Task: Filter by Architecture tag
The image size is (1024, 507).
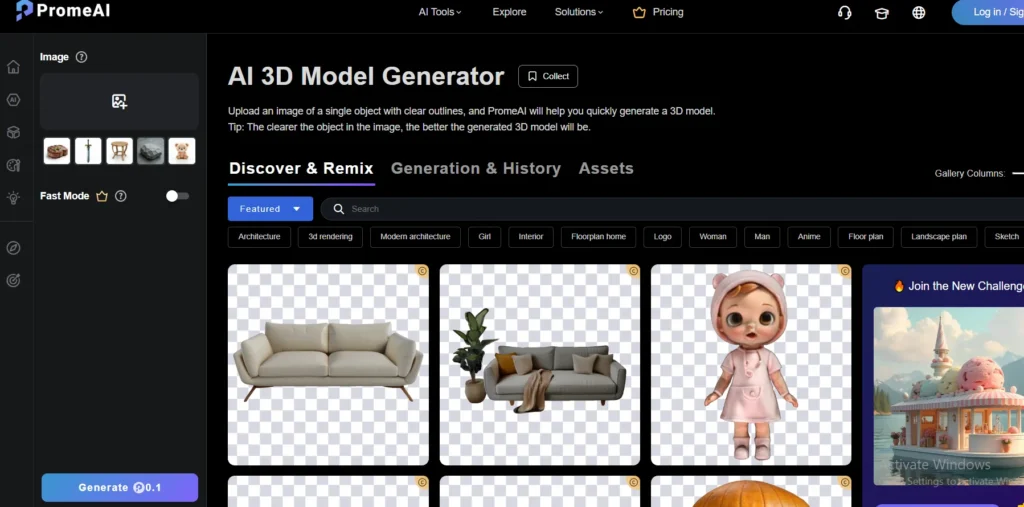Action: coord(259,237)
